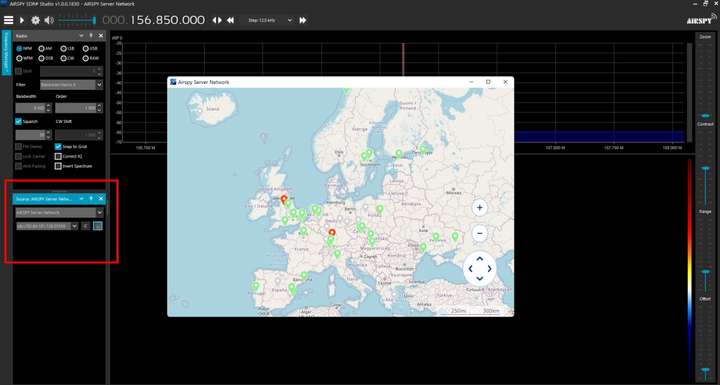This screenshot has height=385, width=720.
Task: Select the USB demodulation mode
Action: [90, 48]
